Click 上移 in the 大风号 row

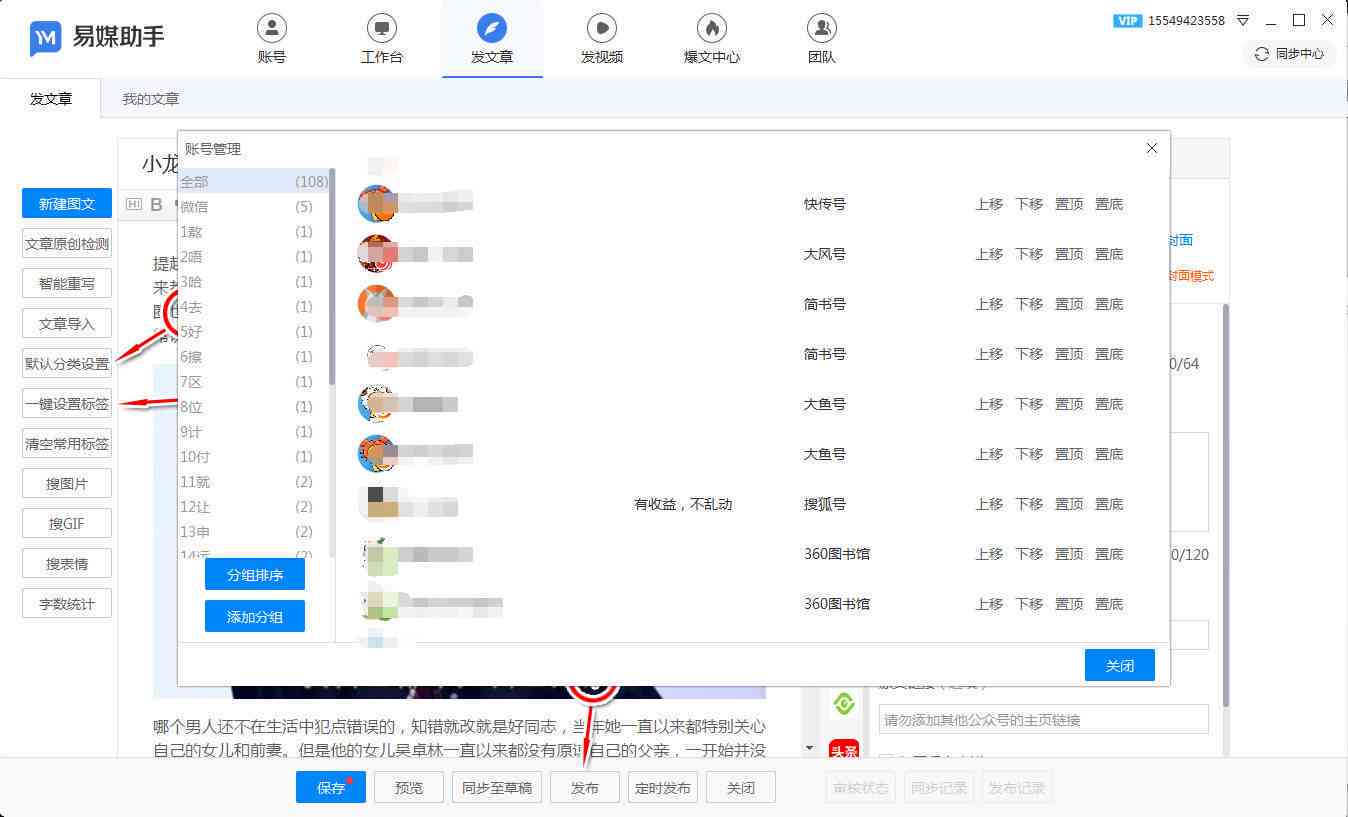pos(989,254)
